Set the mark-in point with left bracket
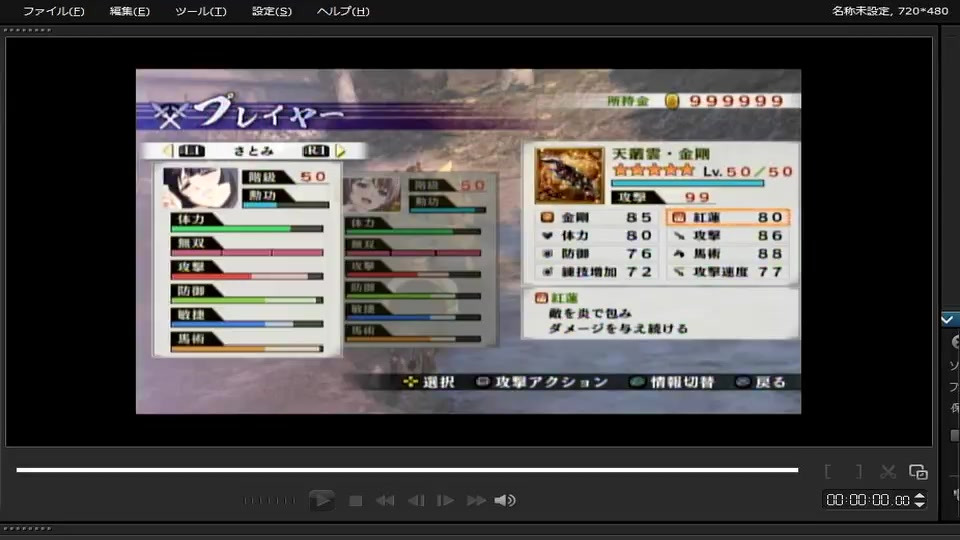The width and height of the screenshot is (960, 540). (828, 471)
